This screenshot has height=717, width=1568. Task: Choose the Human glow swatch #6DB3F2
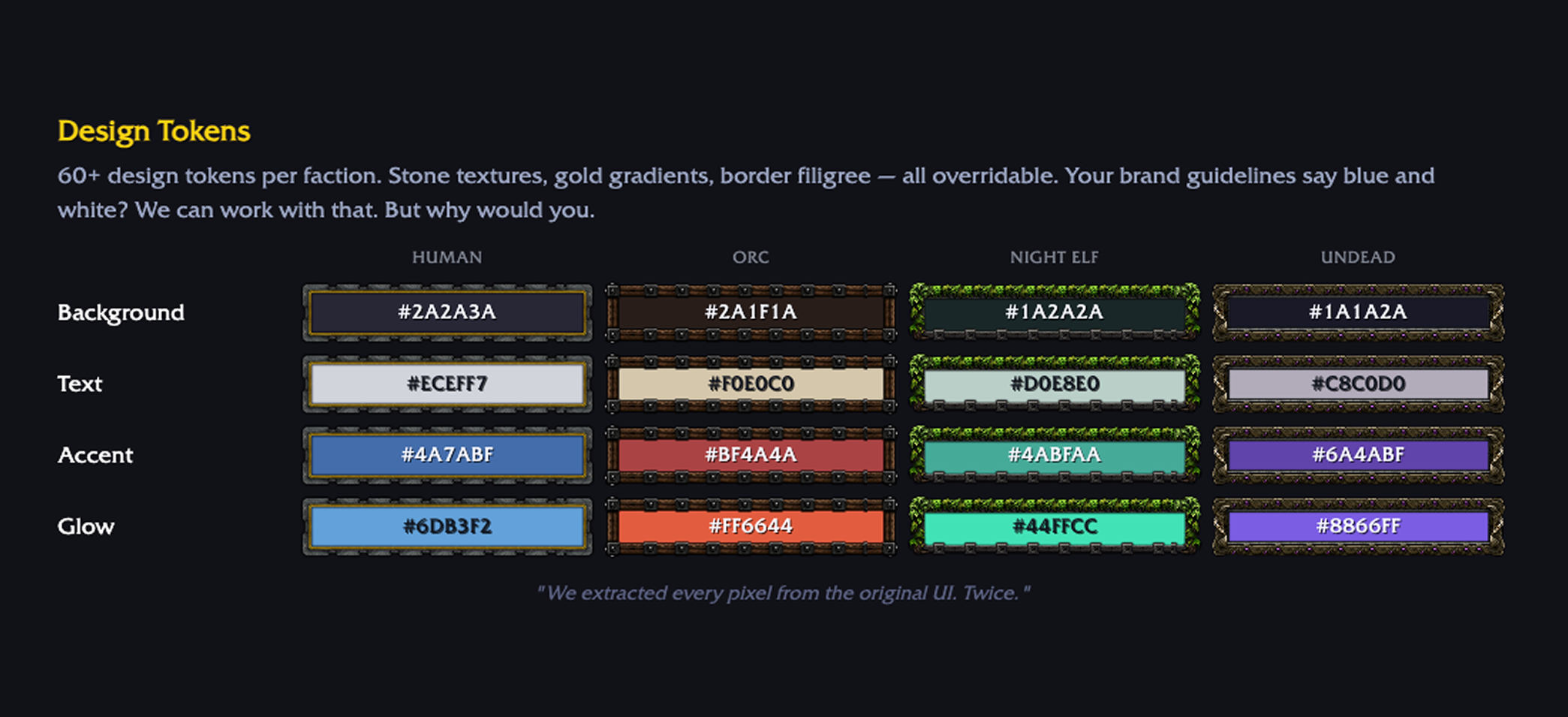[x=447, y=526]
